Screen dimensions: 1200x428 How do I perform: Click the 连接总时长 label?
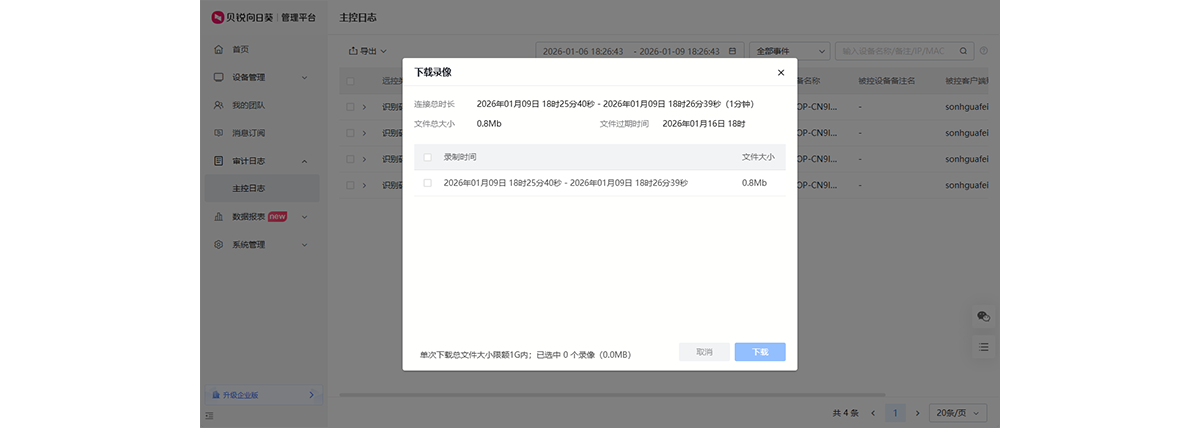coord(434,104)
